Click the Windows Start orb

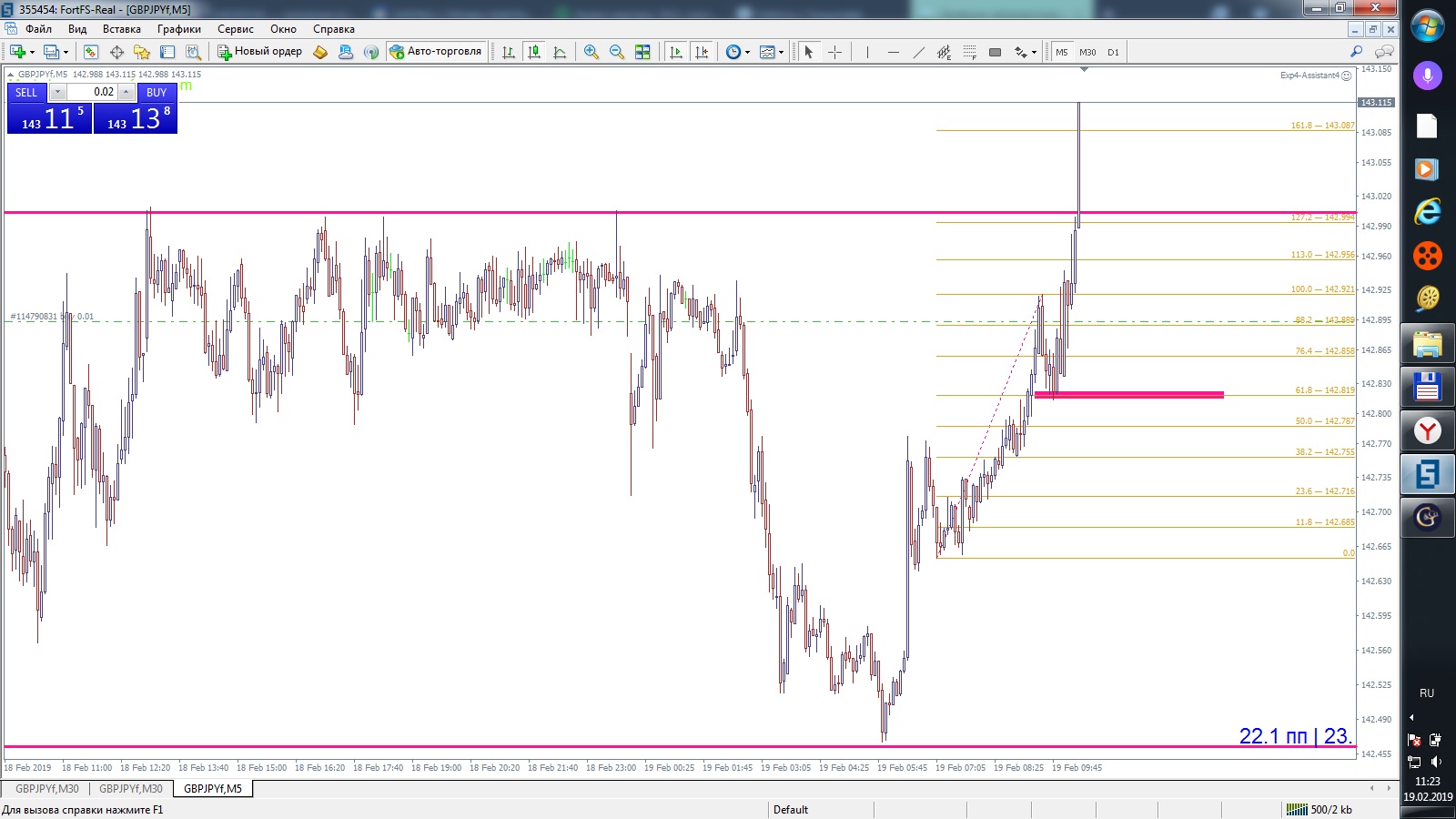coord(1427,25)
